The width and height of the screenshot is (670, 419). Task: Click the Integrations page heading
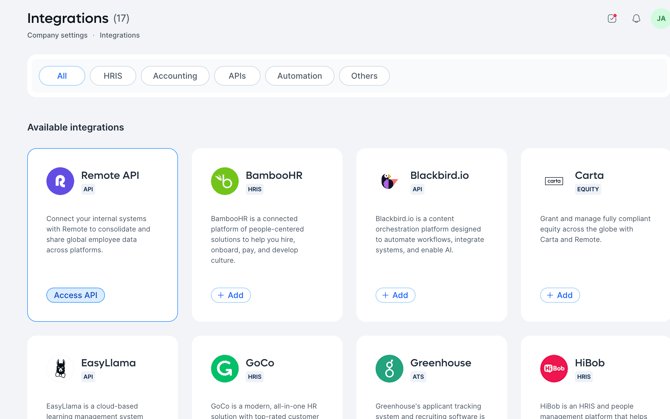[x=68, y=18]
